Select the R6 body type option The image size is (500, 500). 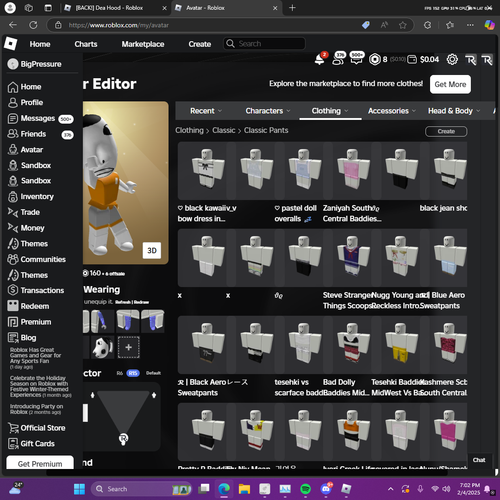point(120,373)
